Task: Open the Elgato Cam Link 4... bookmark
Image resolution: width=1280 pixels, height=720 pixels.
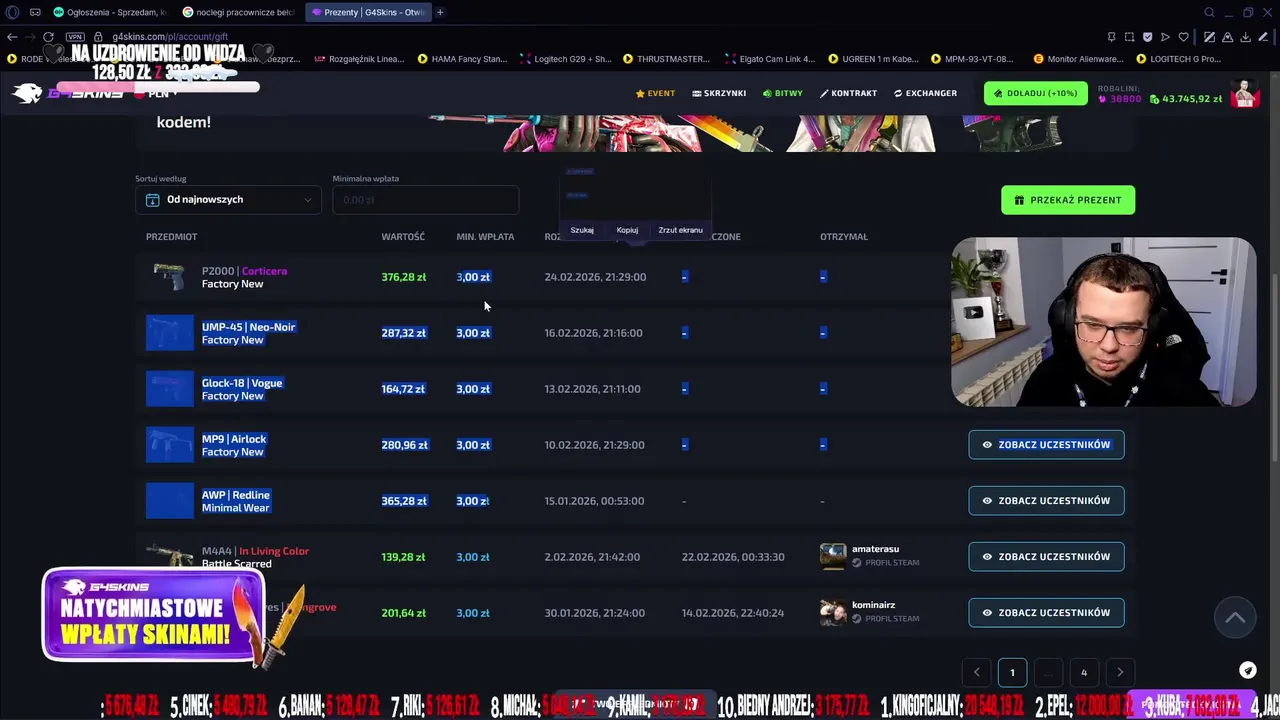Action: 771,59
